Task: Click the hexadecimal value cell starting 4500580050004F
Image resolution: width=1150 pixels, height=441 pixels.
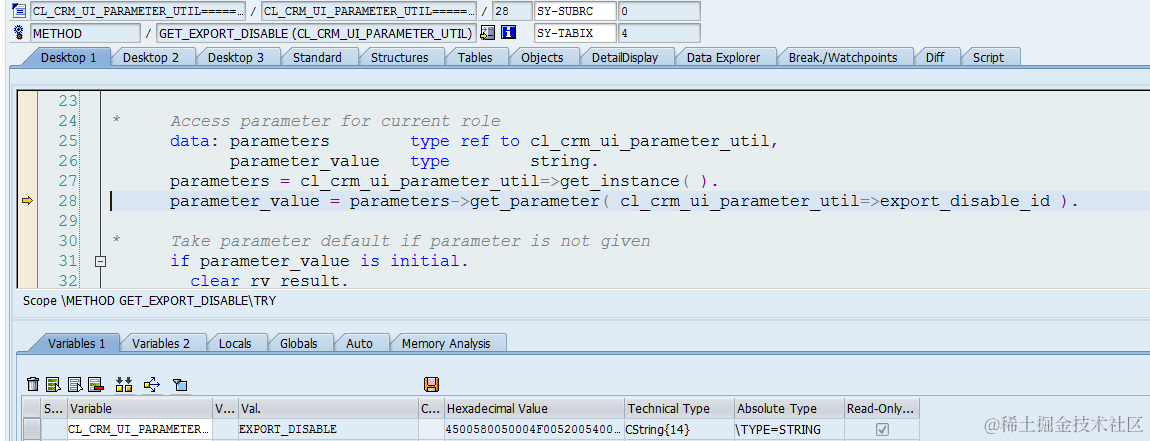Action: click(x=534, y=429)
